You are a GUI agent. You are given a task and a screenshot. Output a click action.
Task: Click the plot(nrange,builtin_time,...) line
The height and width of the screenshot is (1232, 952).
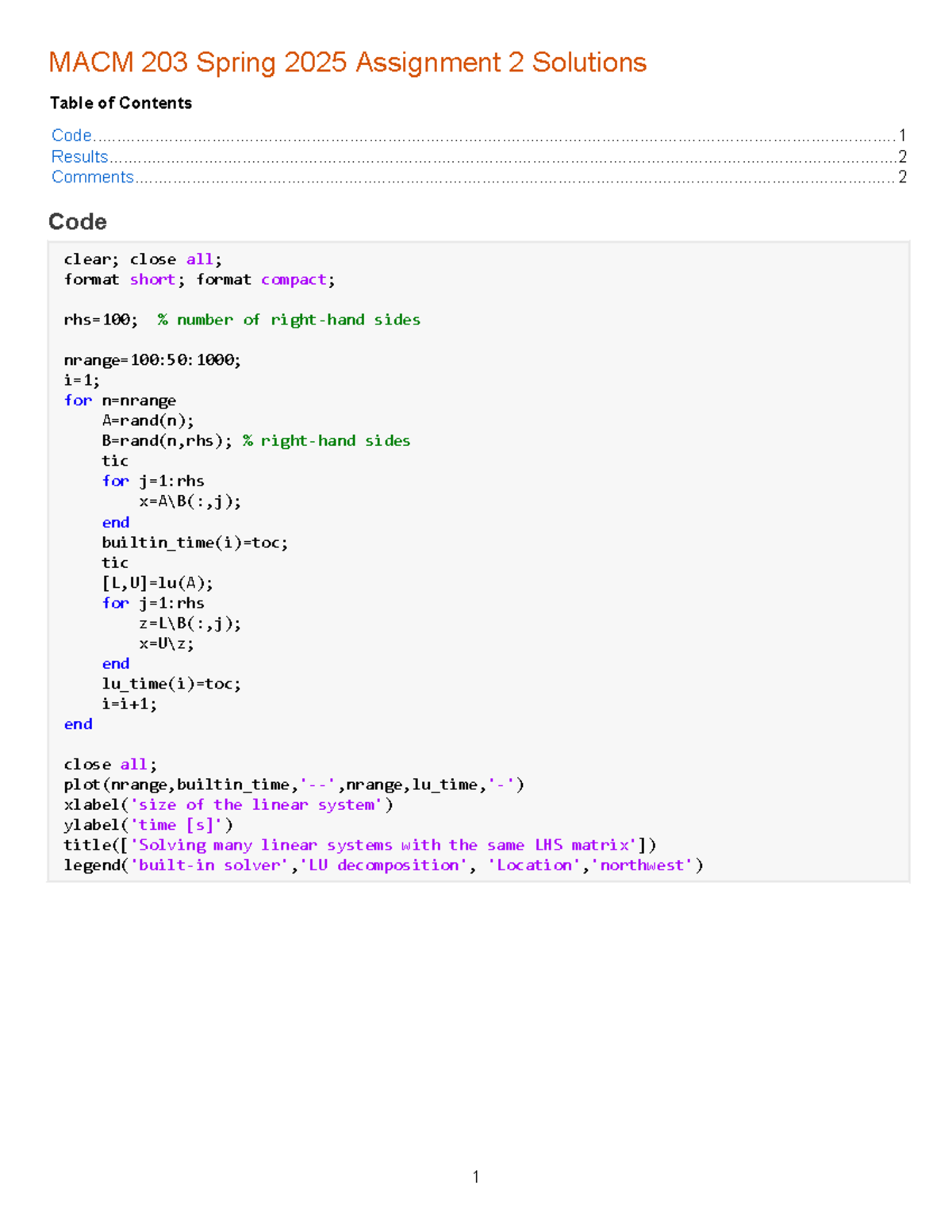click(x=294, y=785)
